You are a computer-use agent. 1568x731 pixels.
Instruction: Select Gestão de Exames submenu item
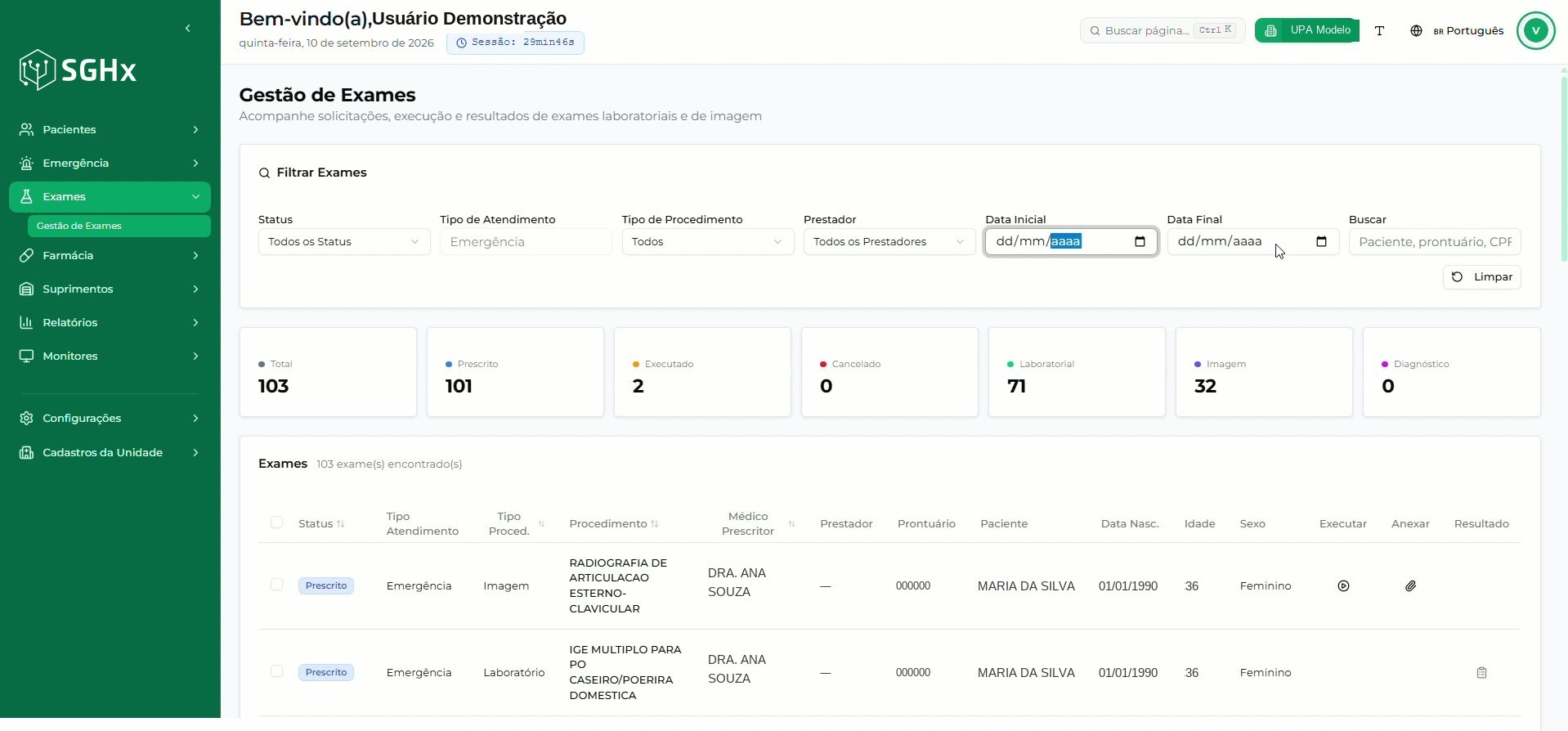point(119,226)
